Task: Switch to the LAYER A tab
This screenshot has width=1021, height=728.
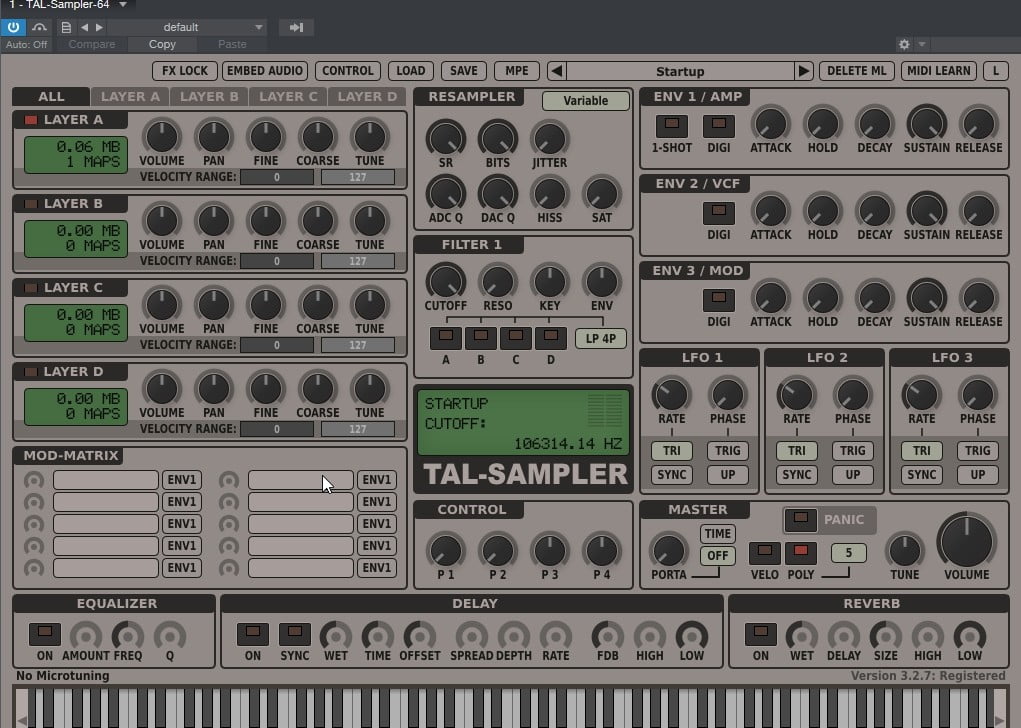Action: [130, 97]
